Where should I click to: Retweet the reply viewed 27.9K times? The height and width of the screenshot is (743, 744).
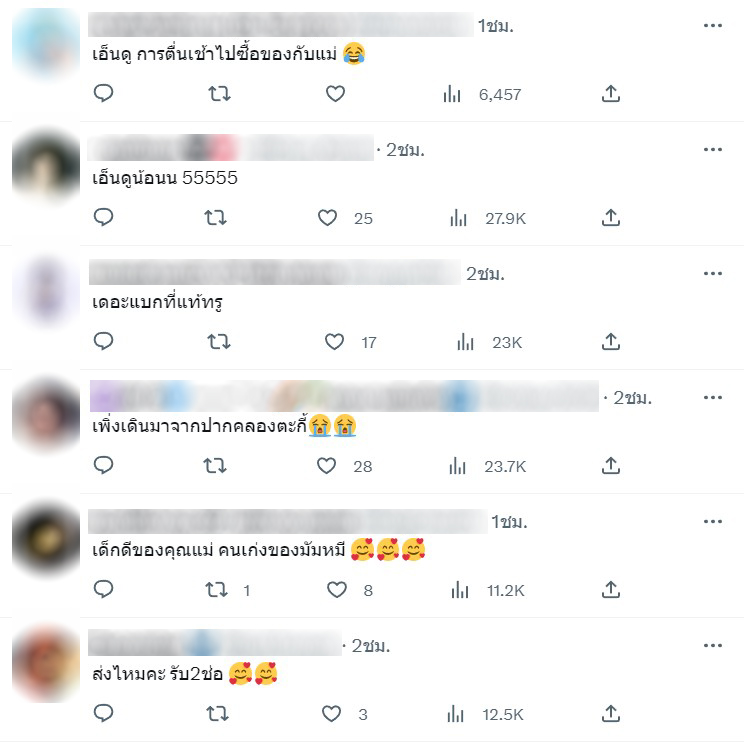pyautogui.click(x=215, y=218)
